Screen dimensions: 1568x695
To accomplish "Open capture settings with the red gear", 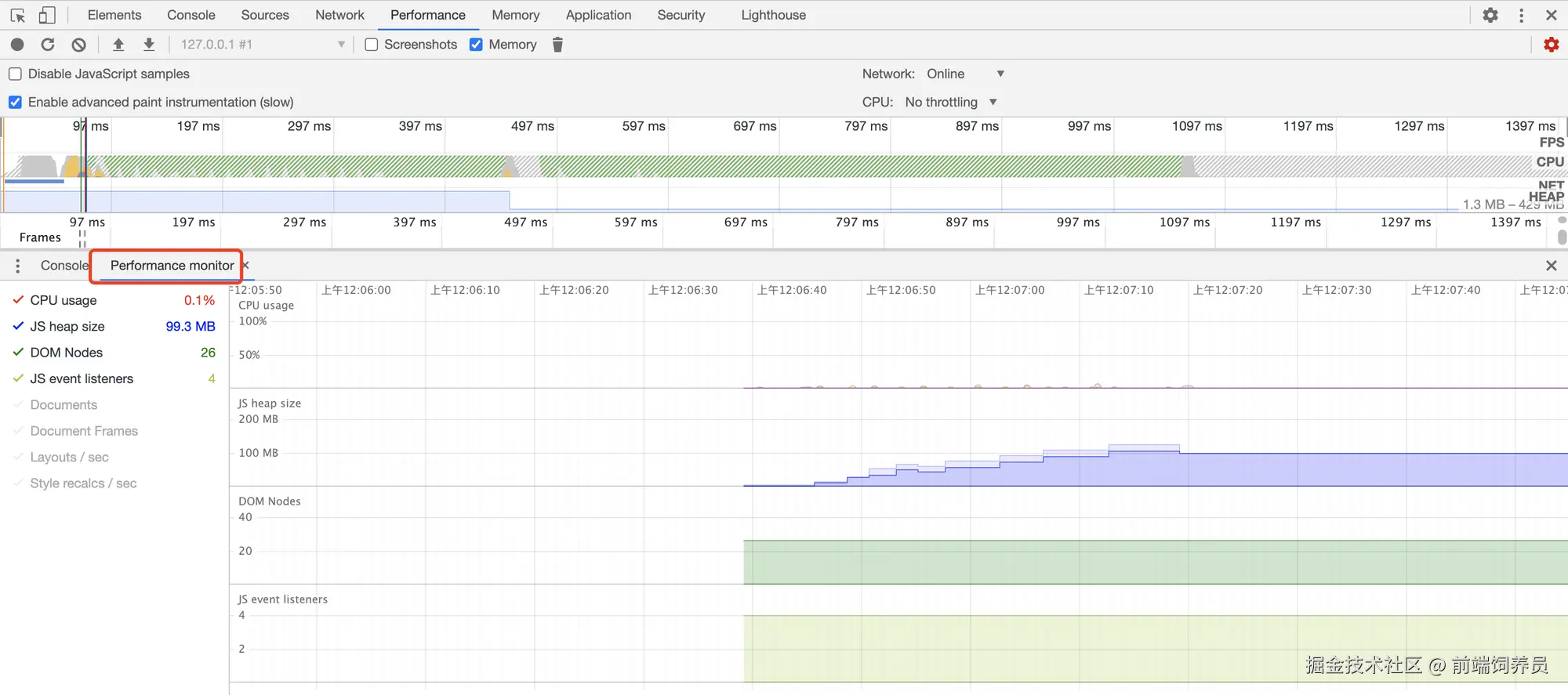I will (x=1551, y=45).
